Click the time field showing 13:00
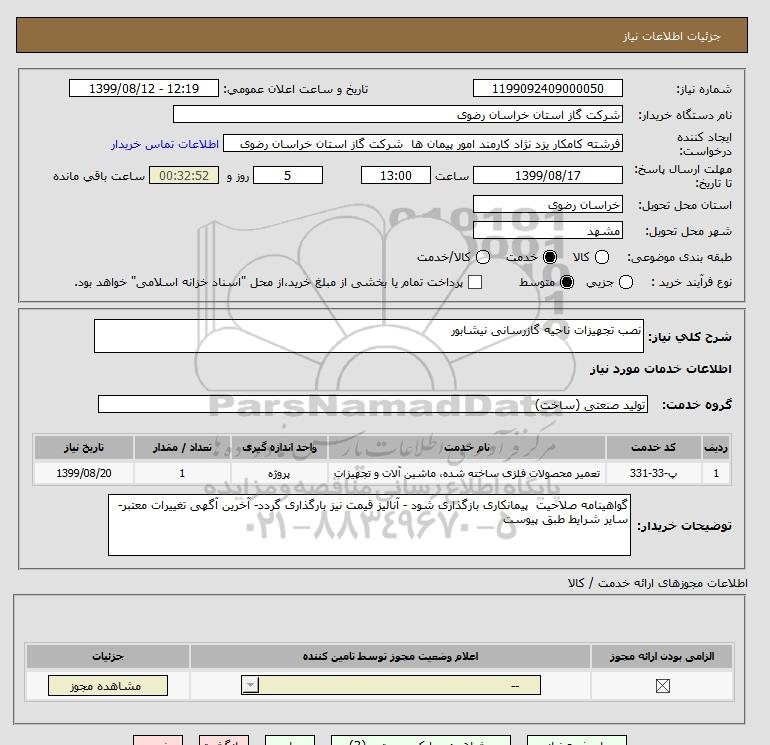This screenshot has width=770, height=745. [x=396, y=175]
